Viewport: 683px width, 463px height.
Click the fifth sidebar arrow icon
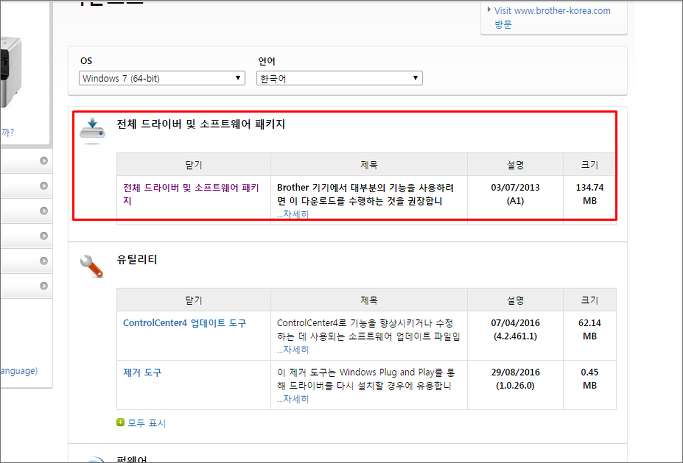point(44,261)
